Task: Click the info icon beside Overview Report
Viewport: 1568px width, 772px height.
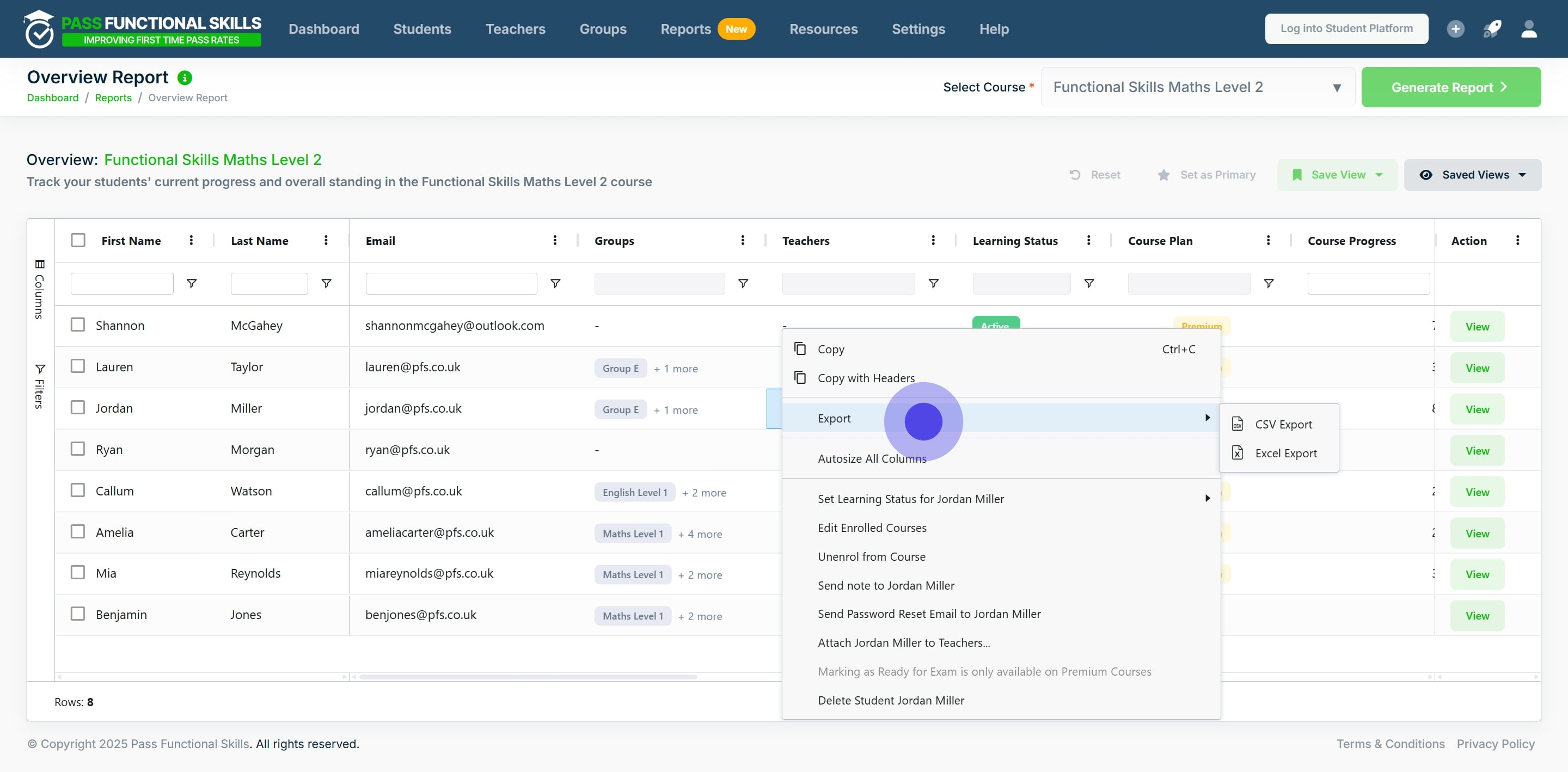Action: [x=185, y=78]
